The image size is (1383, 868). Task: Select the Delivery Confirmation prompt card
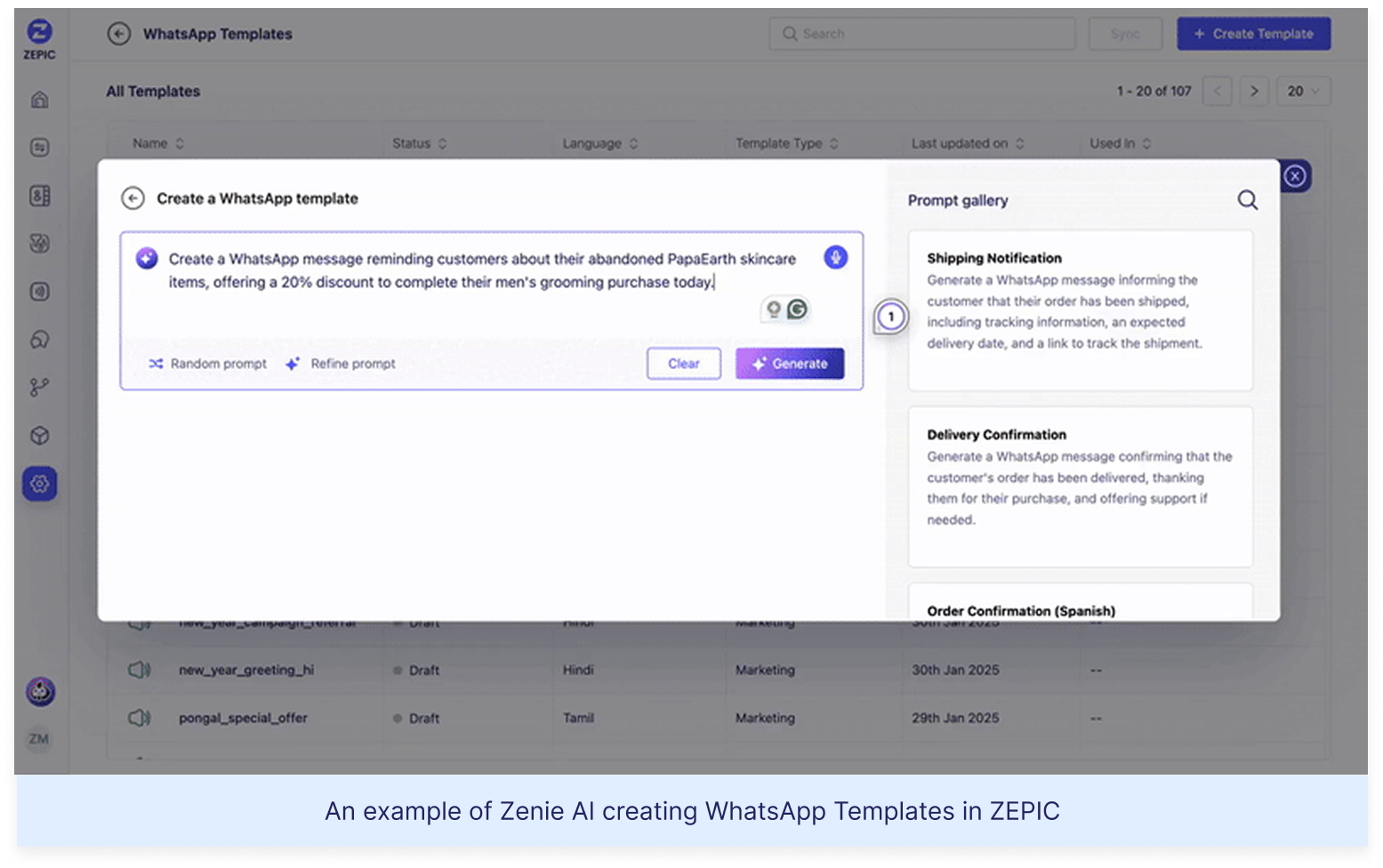[1081, 486]
